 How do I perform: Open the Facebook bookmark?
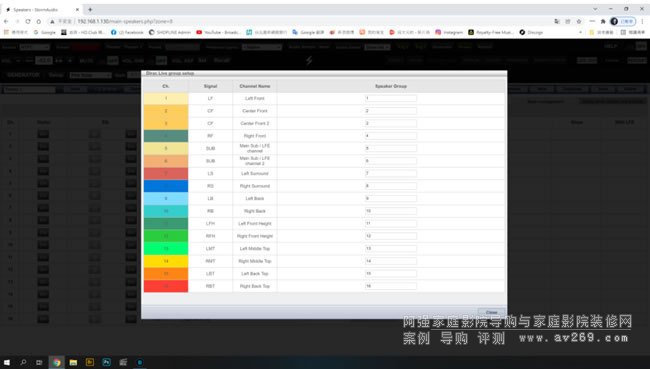tap(127, 32)
